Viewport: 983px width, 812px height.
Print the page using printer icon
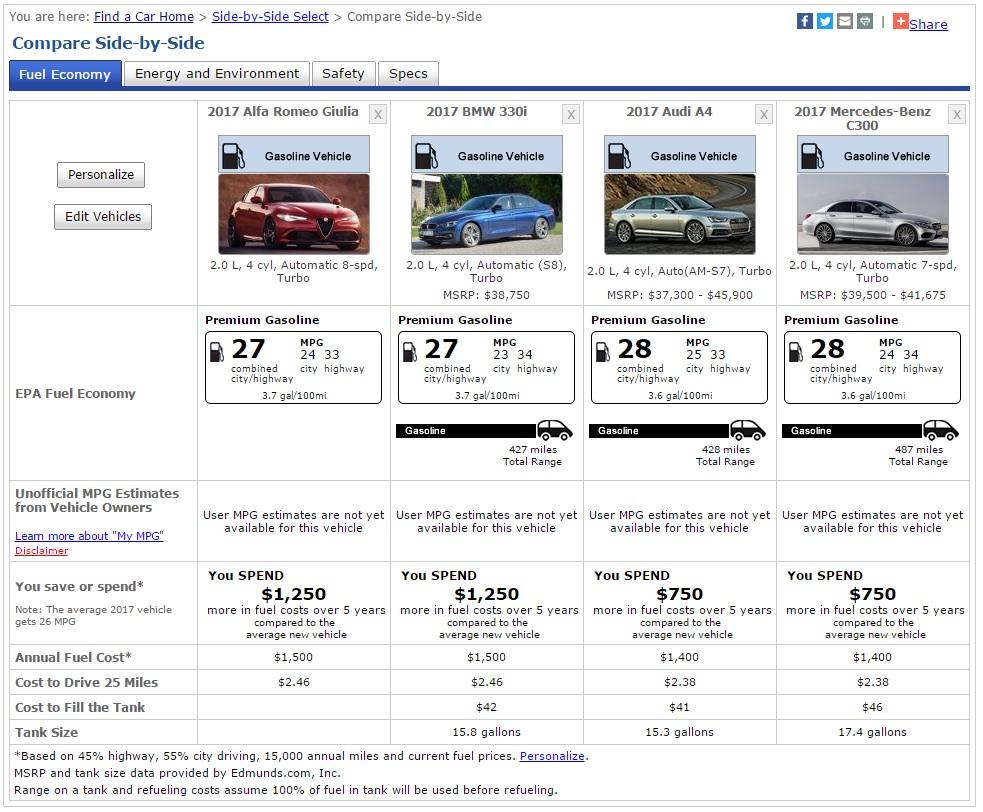(865, 22)
